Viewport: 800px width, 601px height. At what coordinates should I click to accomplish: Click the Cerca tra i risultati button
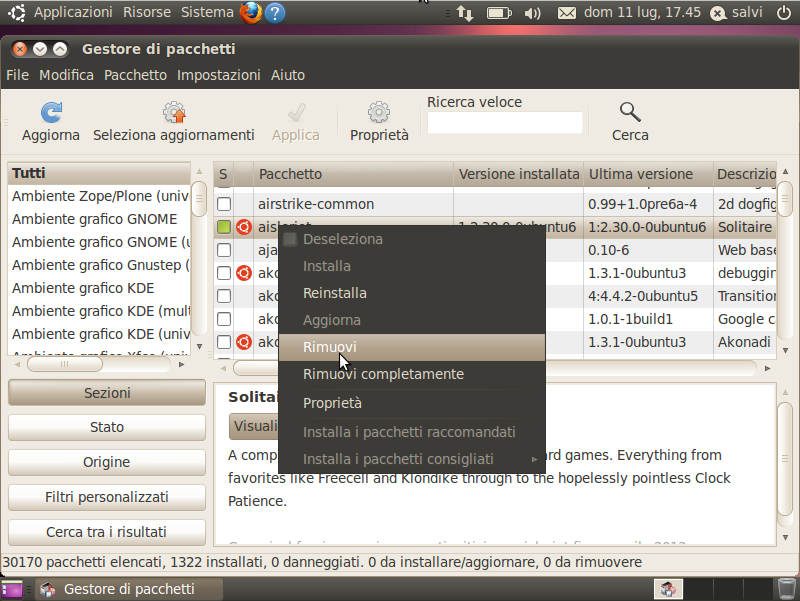107,532
